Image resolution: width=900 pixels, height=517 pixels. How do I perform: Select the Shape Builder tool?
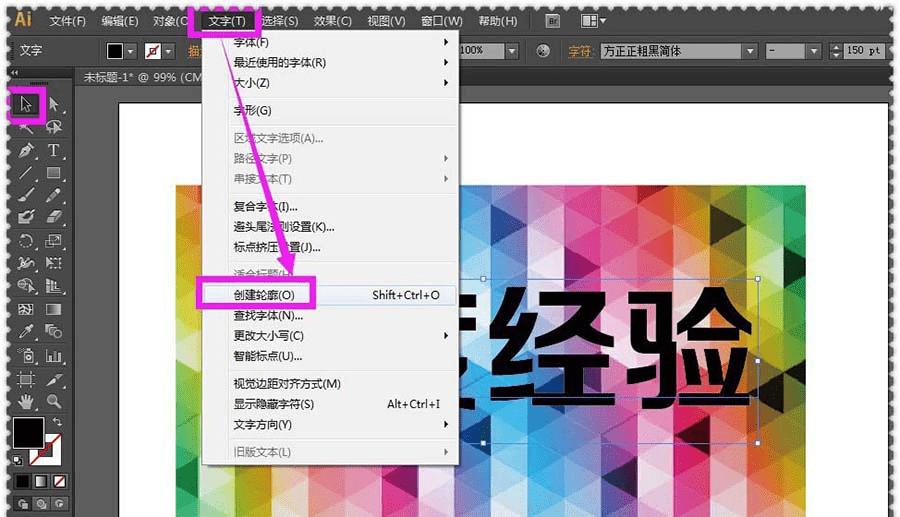click(26, 285)
